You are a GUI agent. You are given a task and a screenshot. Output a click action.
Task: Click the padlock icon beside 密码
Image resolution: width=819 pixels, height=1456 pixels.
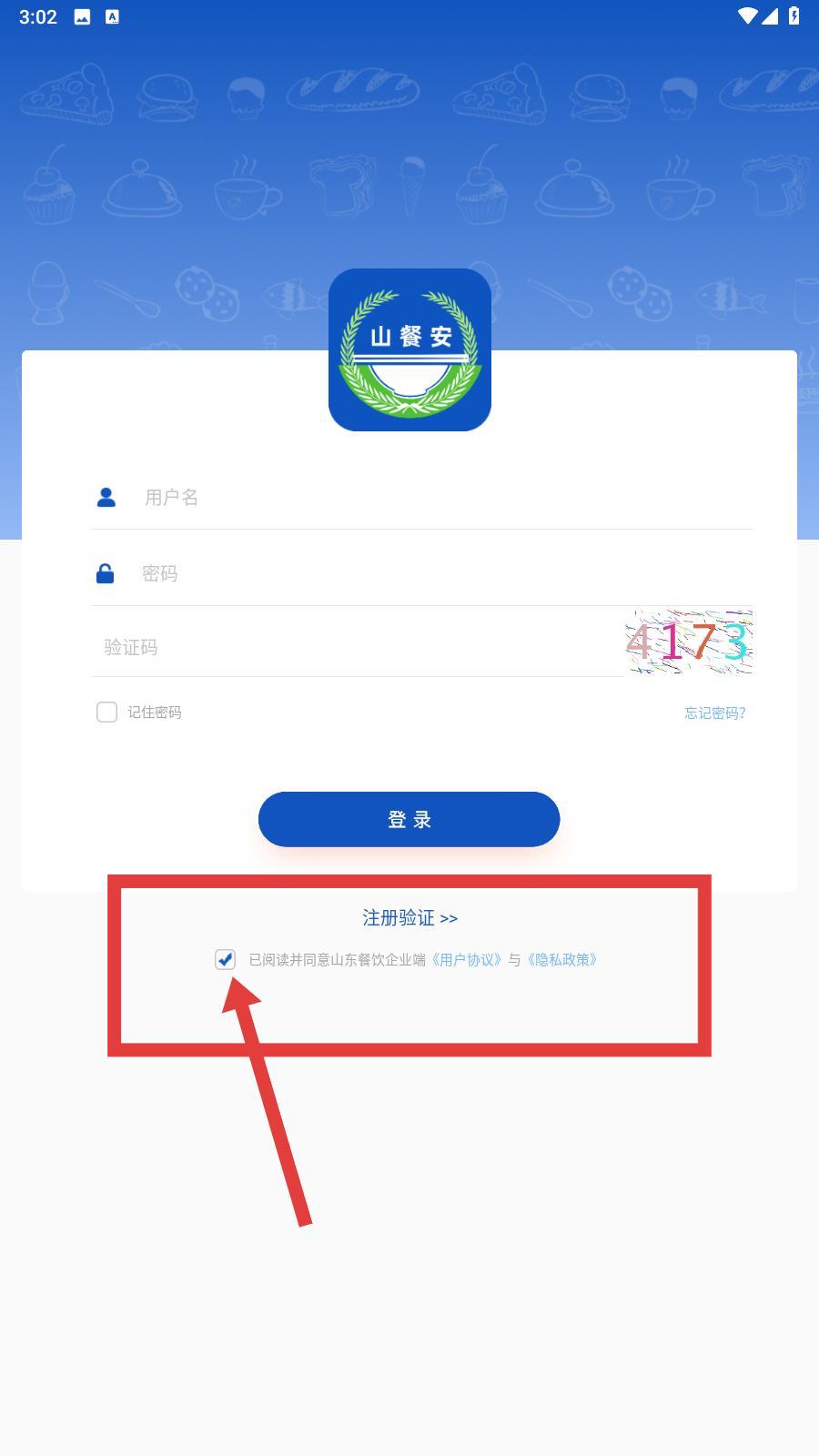coord(106,573)
